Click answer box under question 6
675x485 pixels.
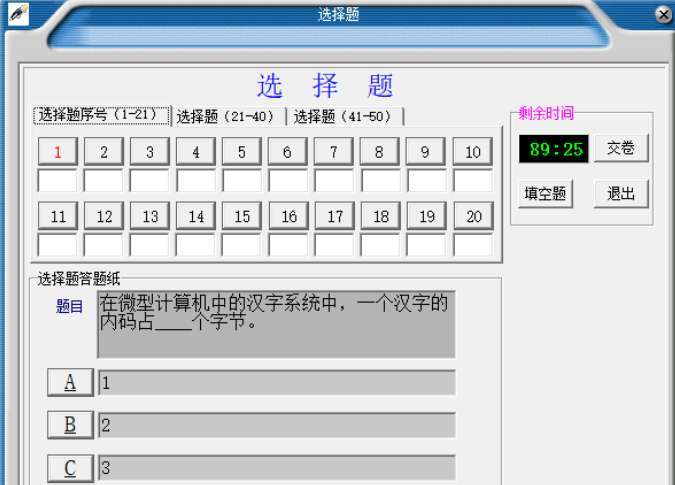288,181
